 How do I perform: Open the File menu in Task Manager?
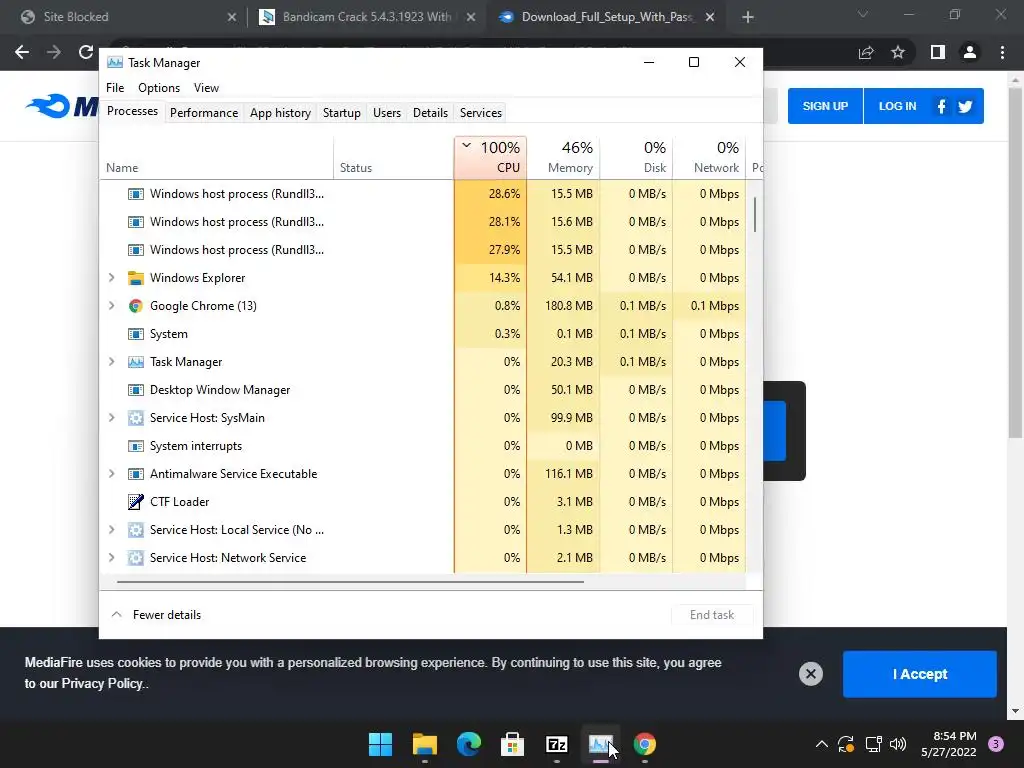point(115,88)
